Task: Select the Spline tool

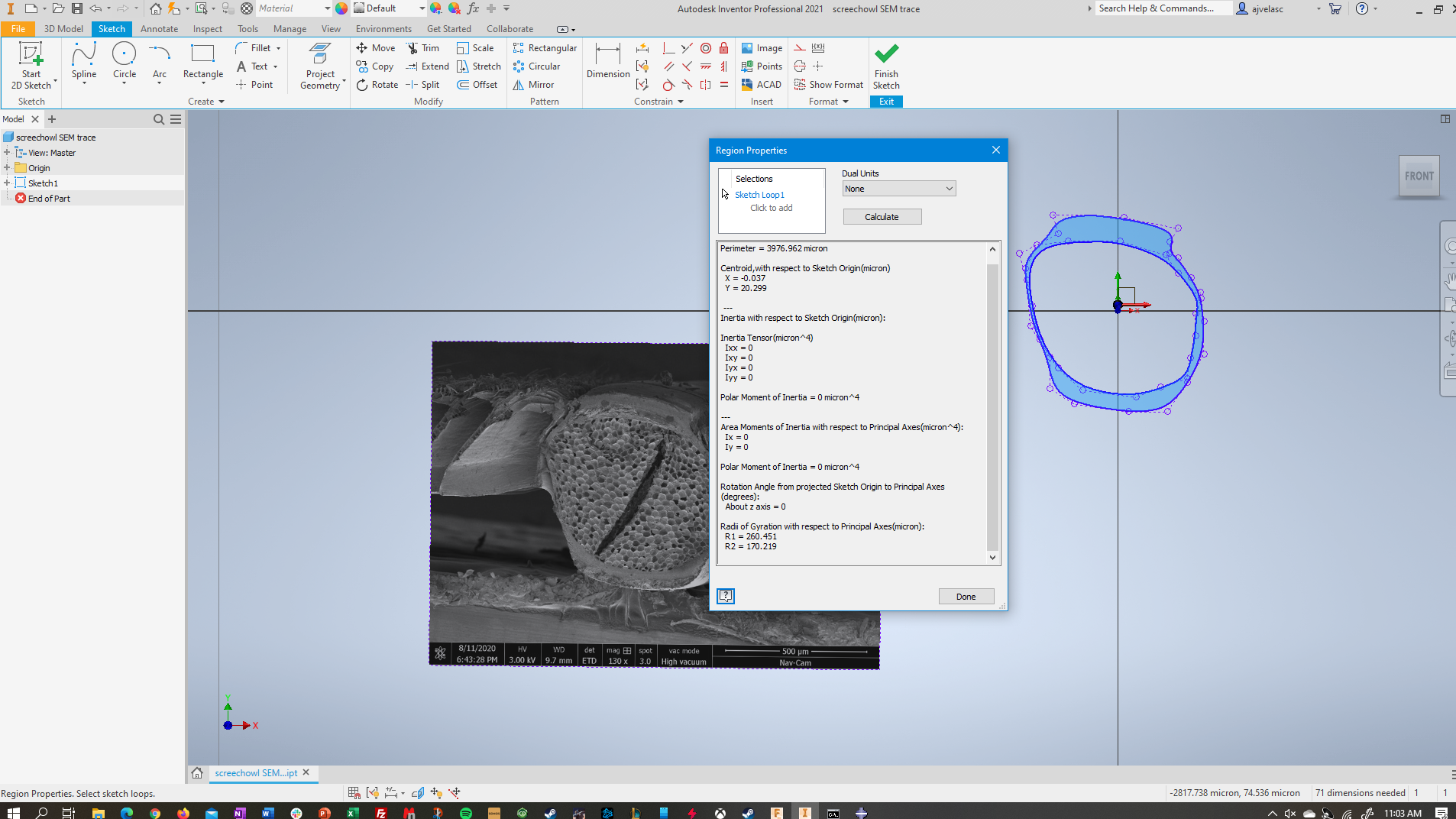Action: tap(84, 61)
